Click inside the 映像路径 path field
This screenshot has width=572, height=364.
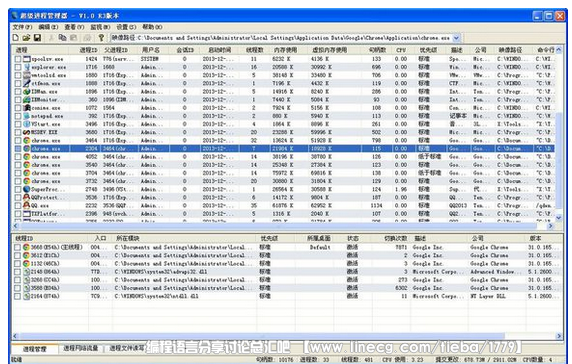coord(281,38)
